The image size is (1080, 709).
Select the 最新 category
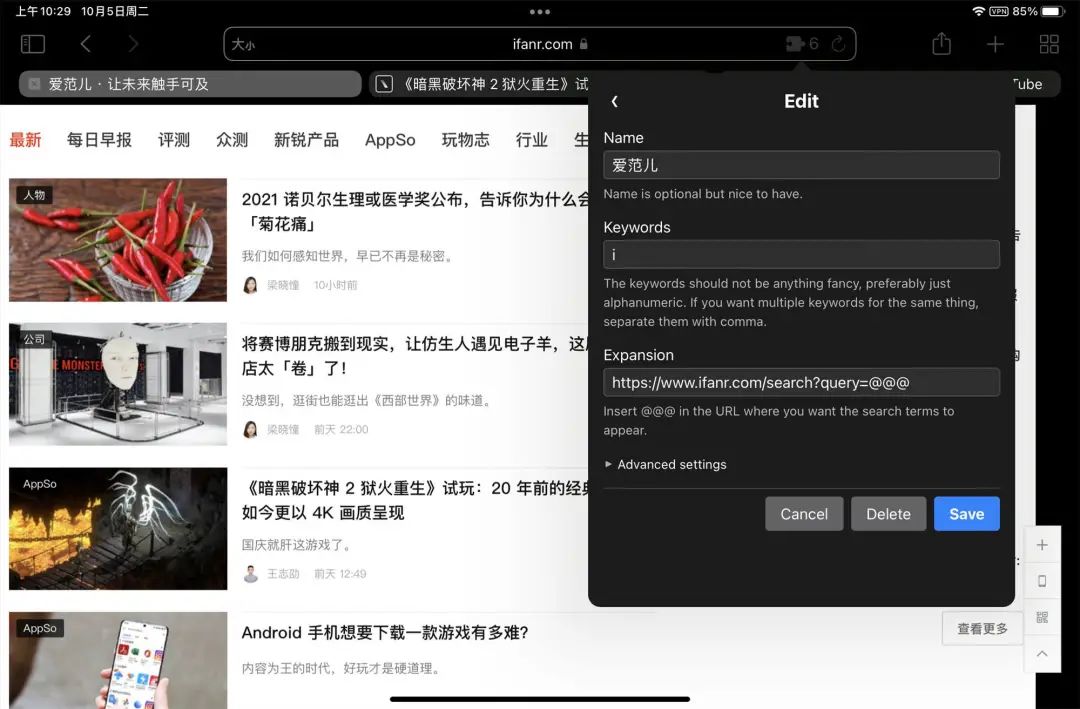pos(25,140)
